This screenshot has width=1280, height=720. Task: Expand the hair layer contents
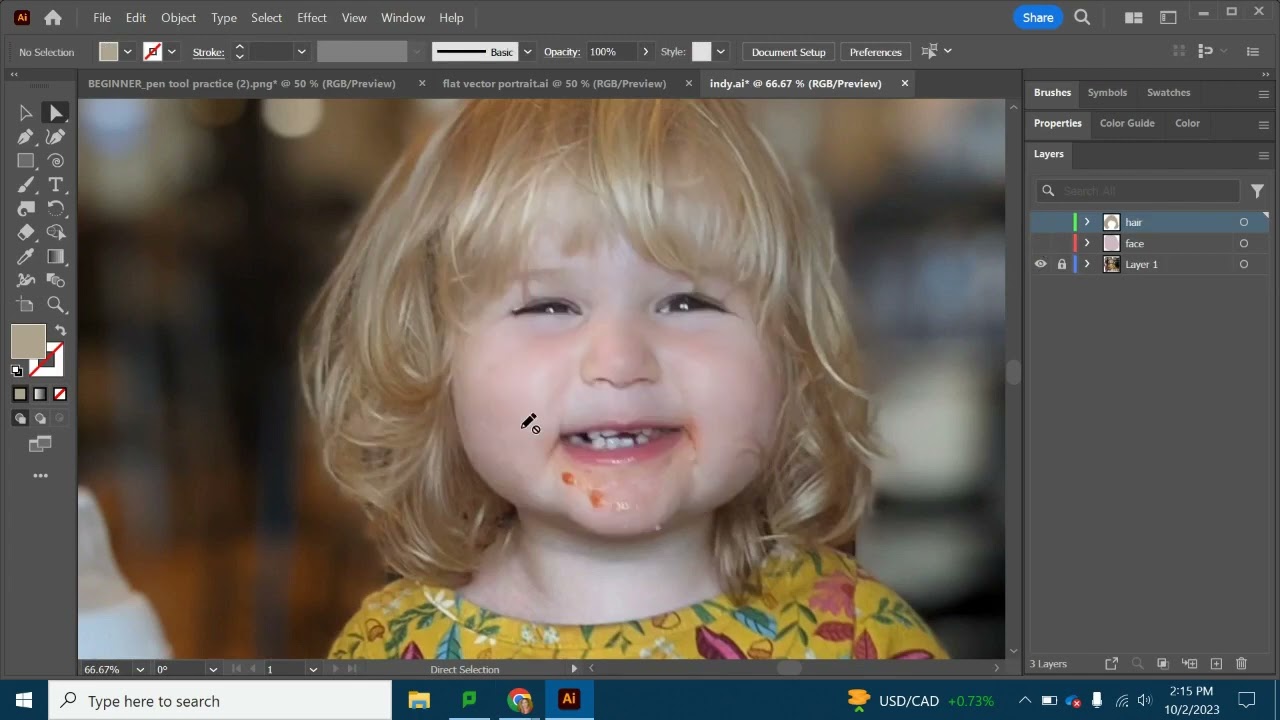click(x=1087, y=222)
